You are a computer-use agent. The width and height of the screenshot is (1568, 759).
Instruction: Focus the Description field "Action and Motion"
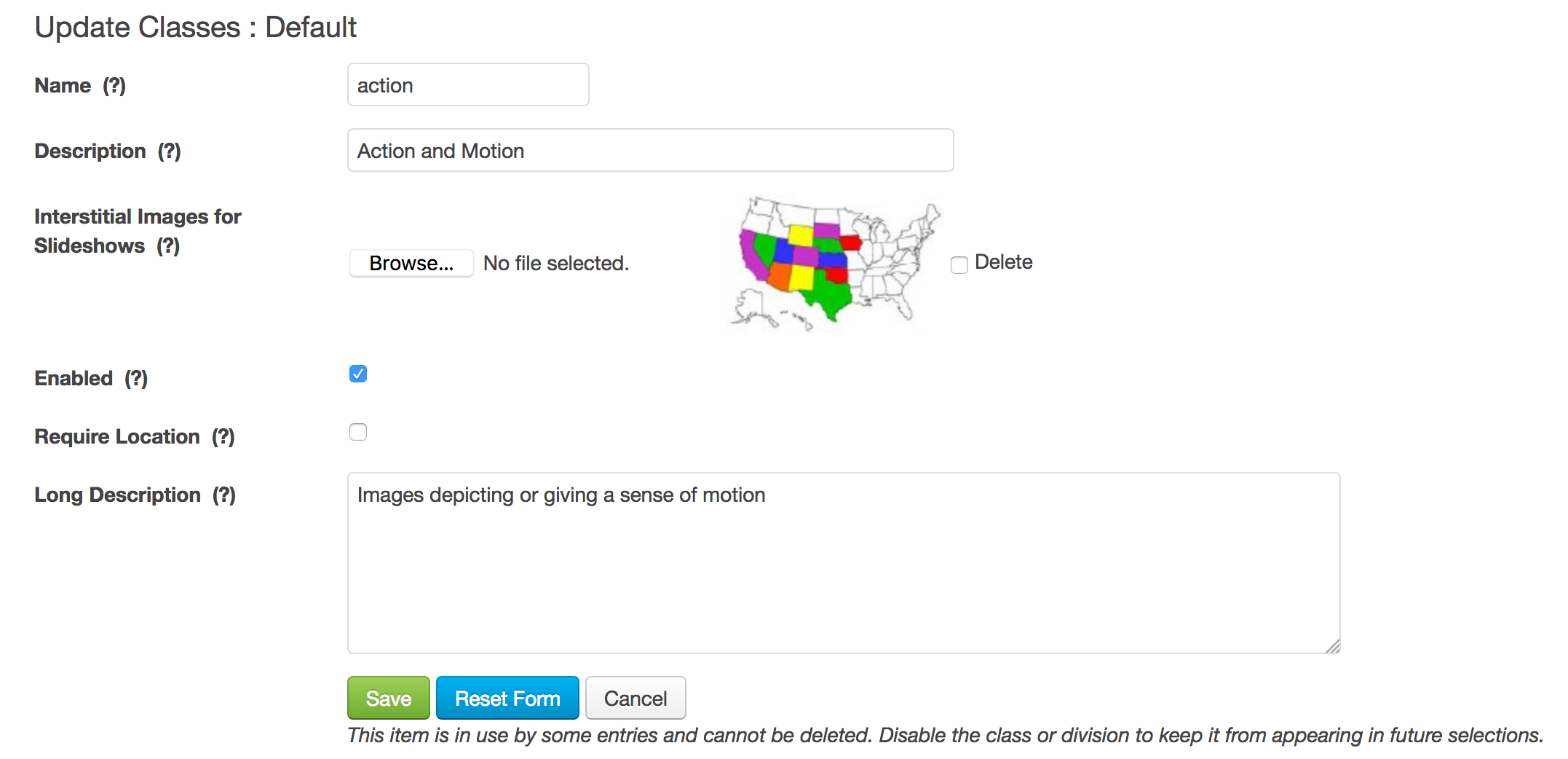(650, 151)
